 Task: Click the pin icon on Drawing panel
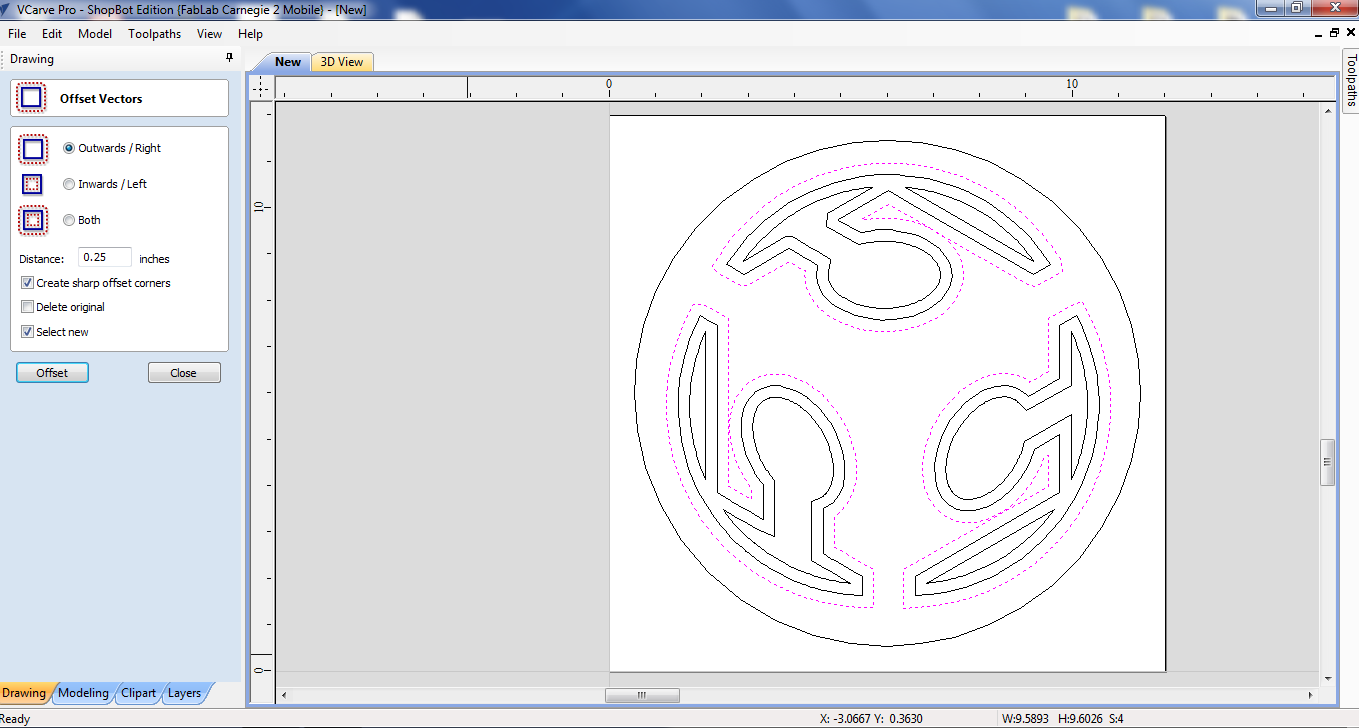229,58
